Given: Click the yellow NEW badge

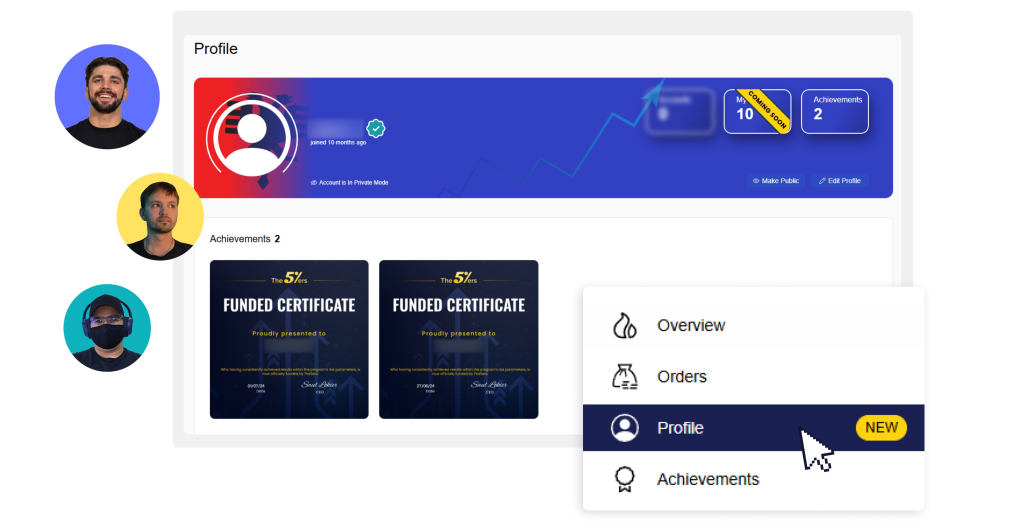Looking at the screenshot, I should [881, 428].
